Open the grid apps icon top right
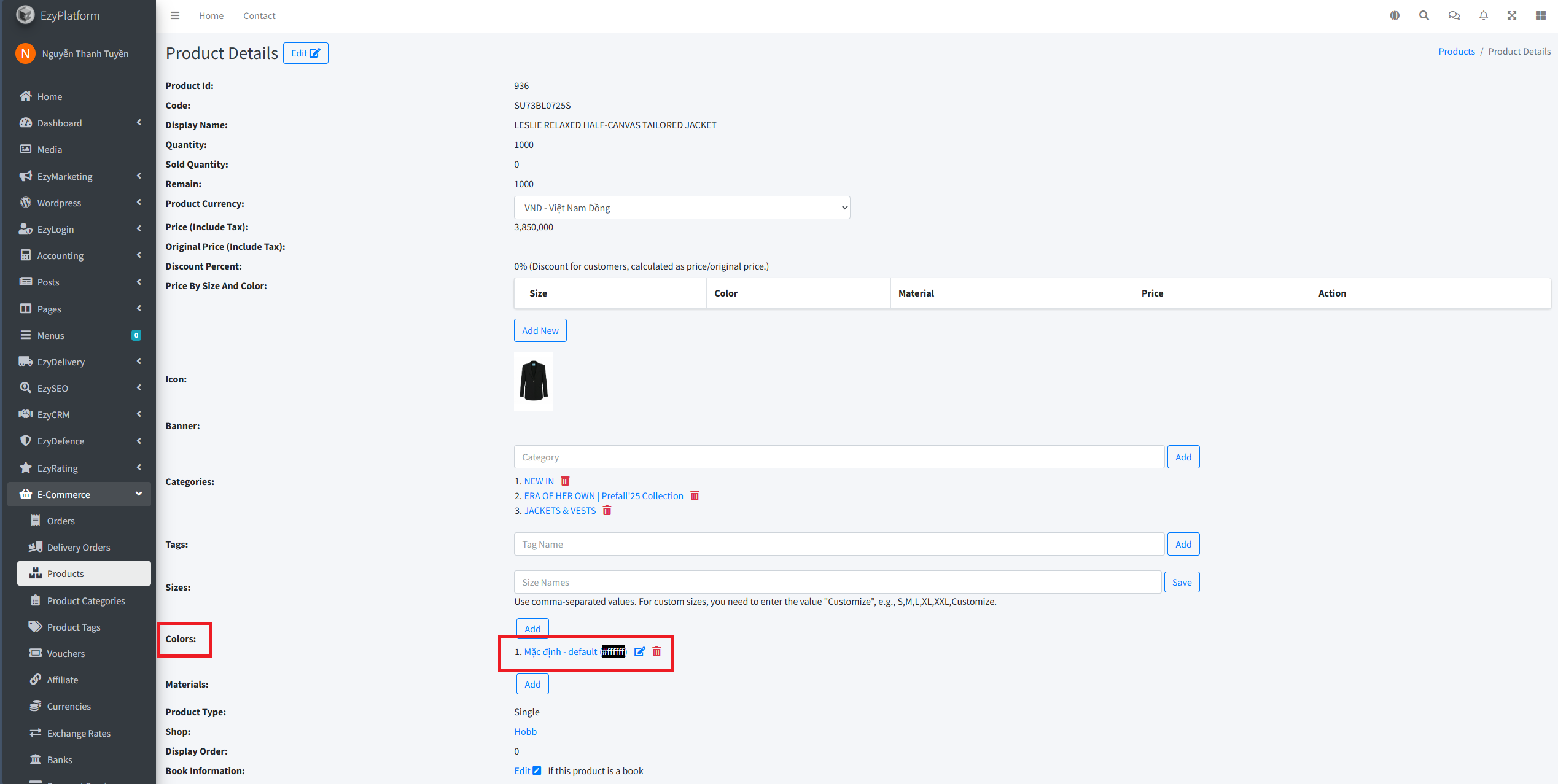This screenshot has width=1558, height=784. (x=1540, y=15)
